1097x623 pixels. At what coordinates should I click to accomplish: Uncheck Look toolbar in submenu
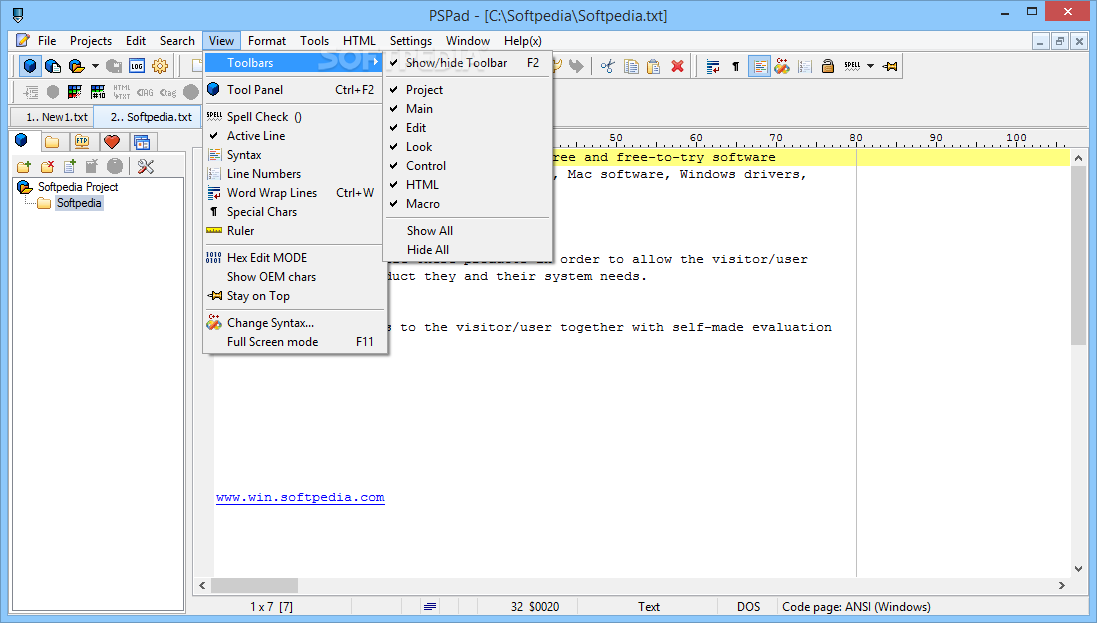(x=467, y=147)
